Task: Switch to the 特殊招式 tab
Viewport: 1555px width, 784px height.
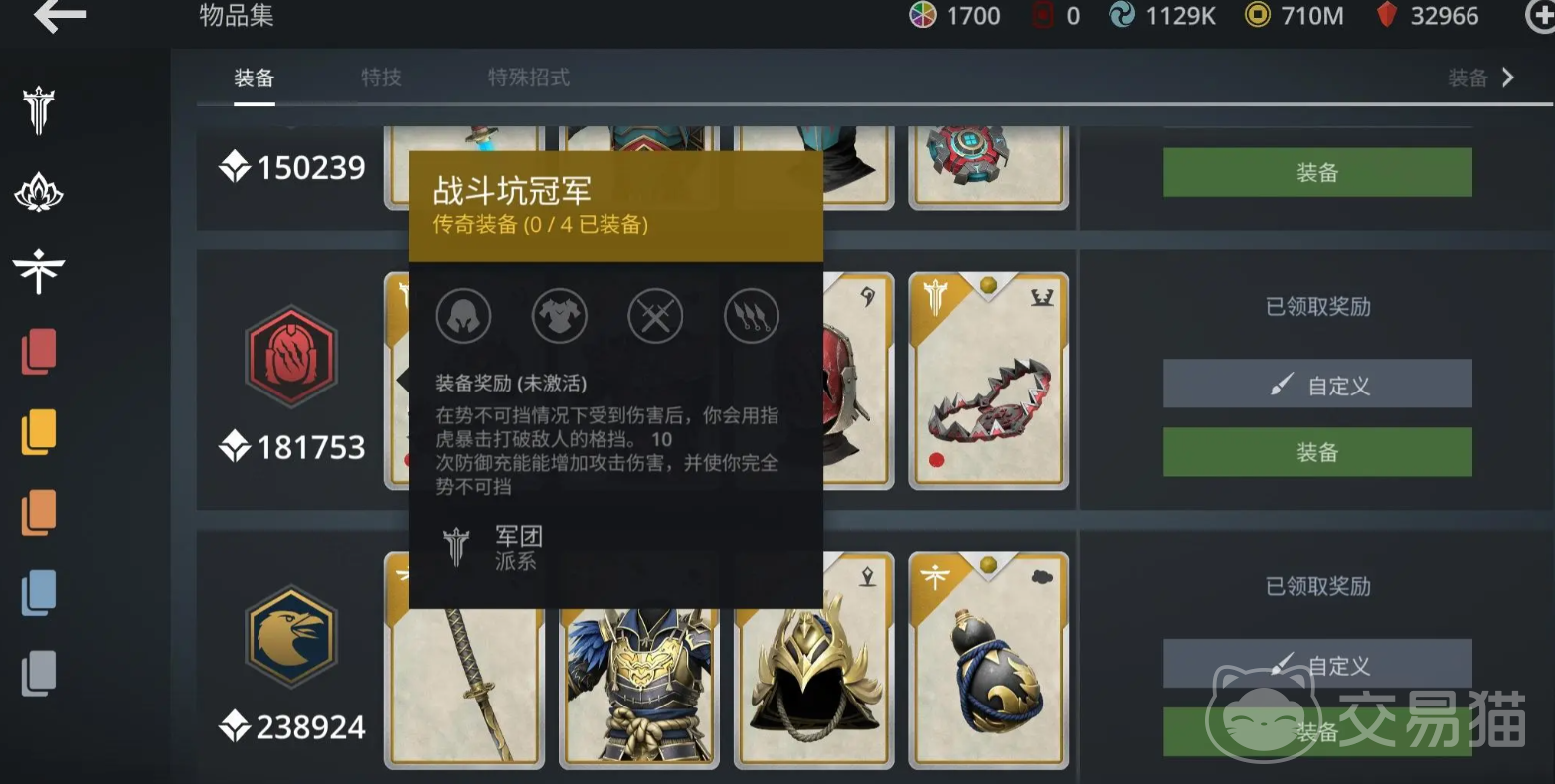Action: (x=528, y=78)
